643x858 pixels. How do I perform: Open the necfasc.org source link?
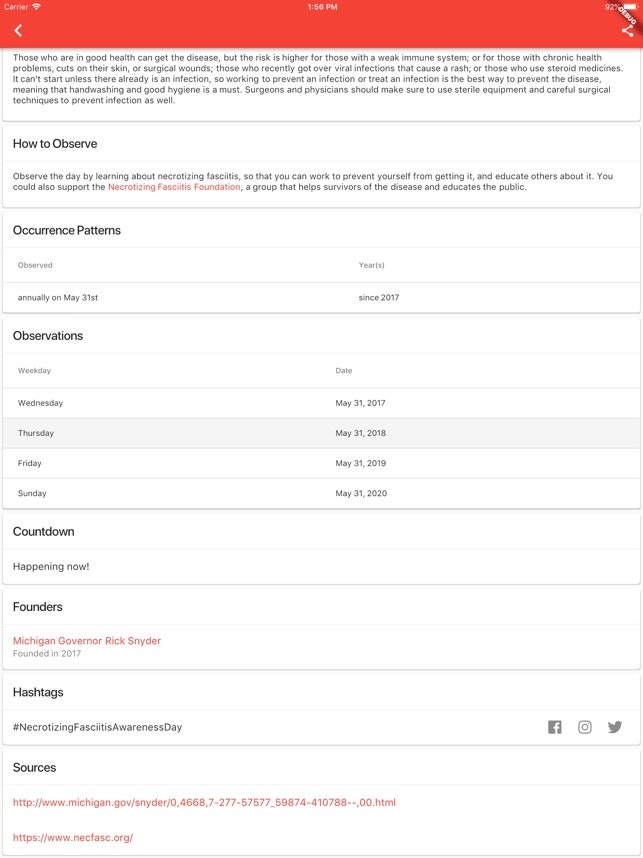click(73, 837)
